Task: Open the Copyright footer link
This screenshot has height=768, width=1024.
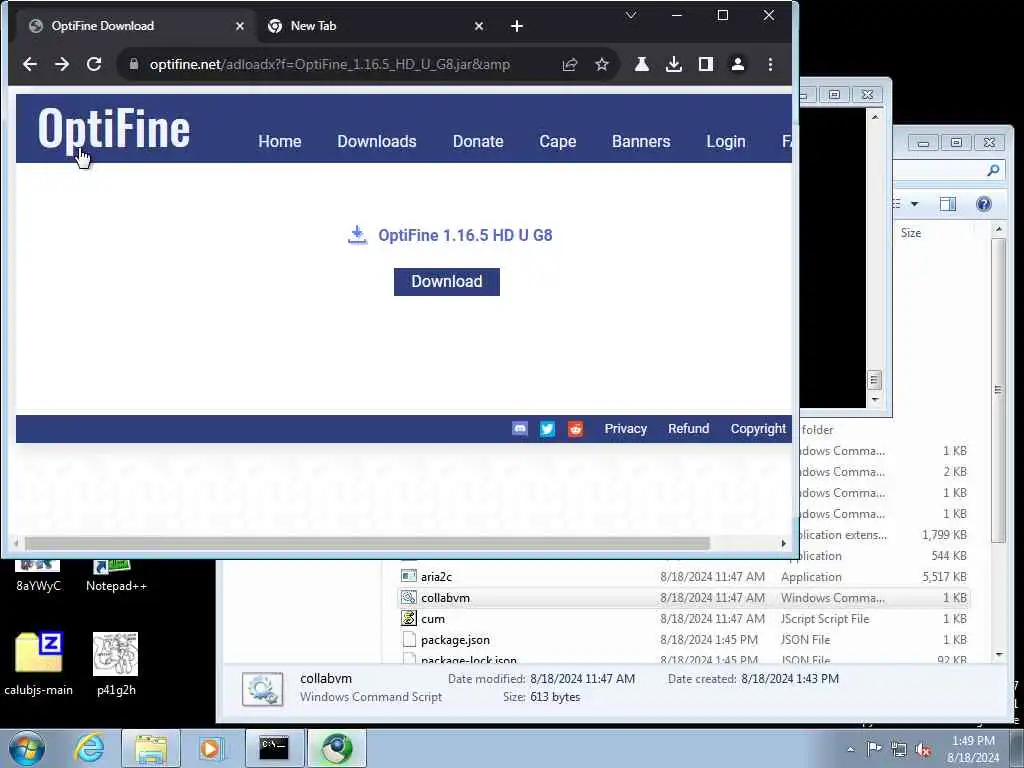Action: [x=758, y=428]
